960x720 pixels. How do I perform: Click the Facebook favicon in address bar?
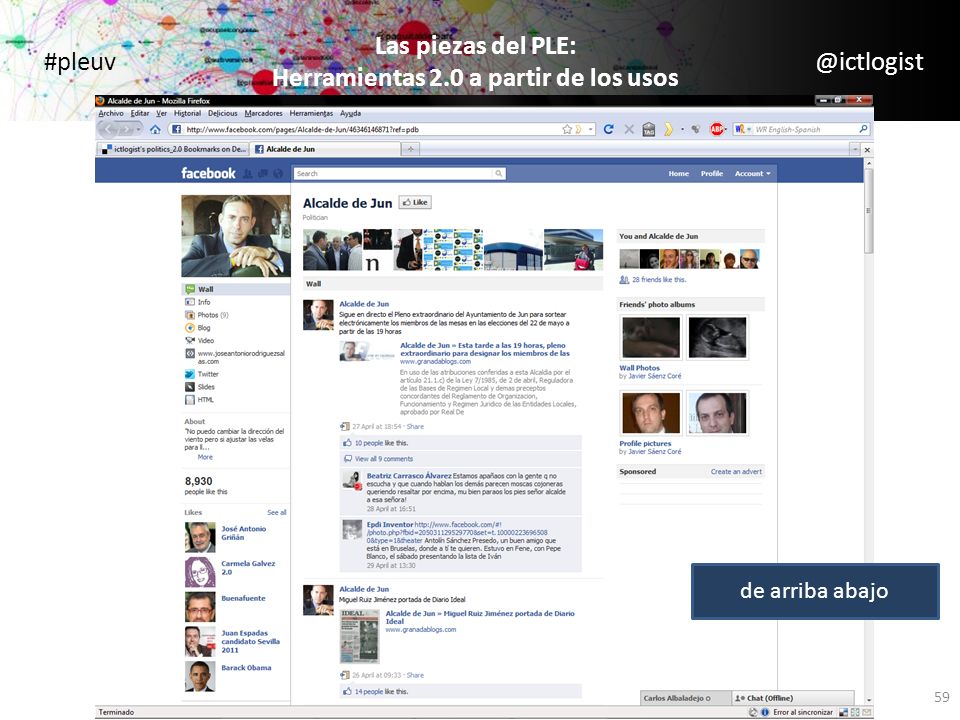(176, 129)
